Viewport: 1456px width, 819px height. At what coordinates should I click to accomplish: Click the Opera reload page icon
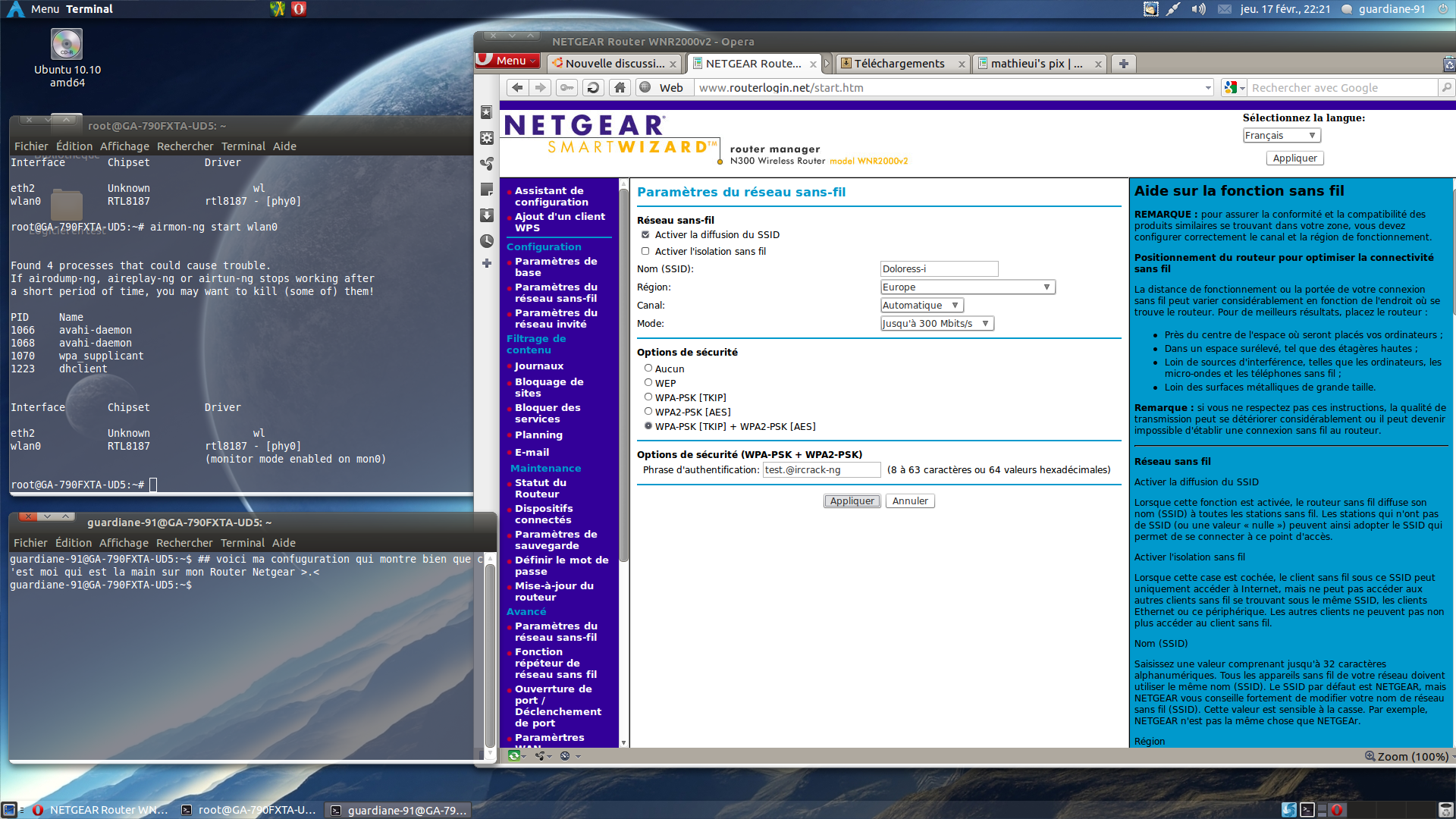tap(593, 88)
